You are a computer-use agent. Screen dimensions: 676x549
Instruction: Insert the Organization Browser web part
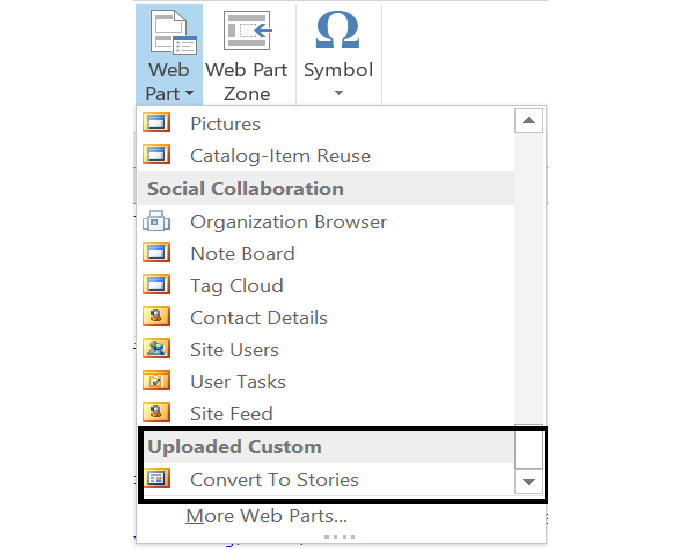(x=325, y=222)
